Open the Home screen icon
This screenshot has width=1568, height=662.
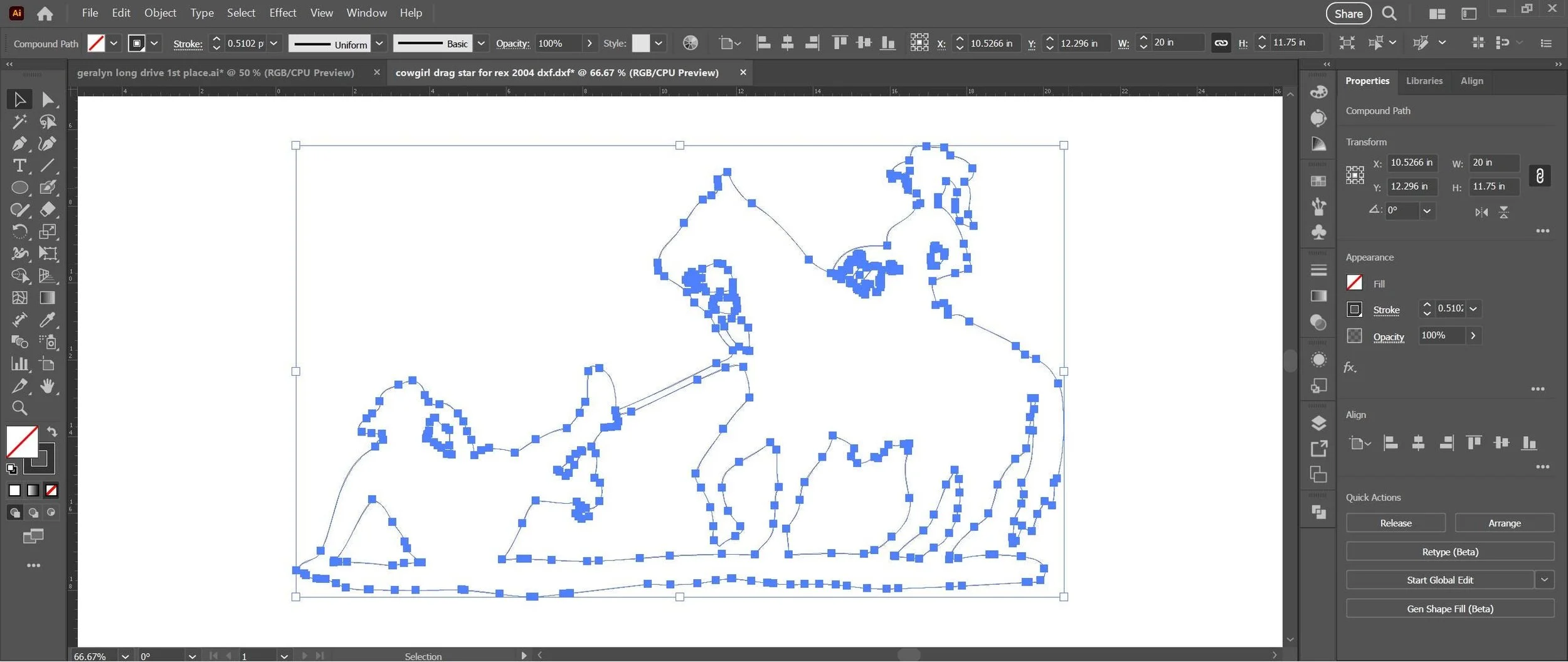[45, 13]
